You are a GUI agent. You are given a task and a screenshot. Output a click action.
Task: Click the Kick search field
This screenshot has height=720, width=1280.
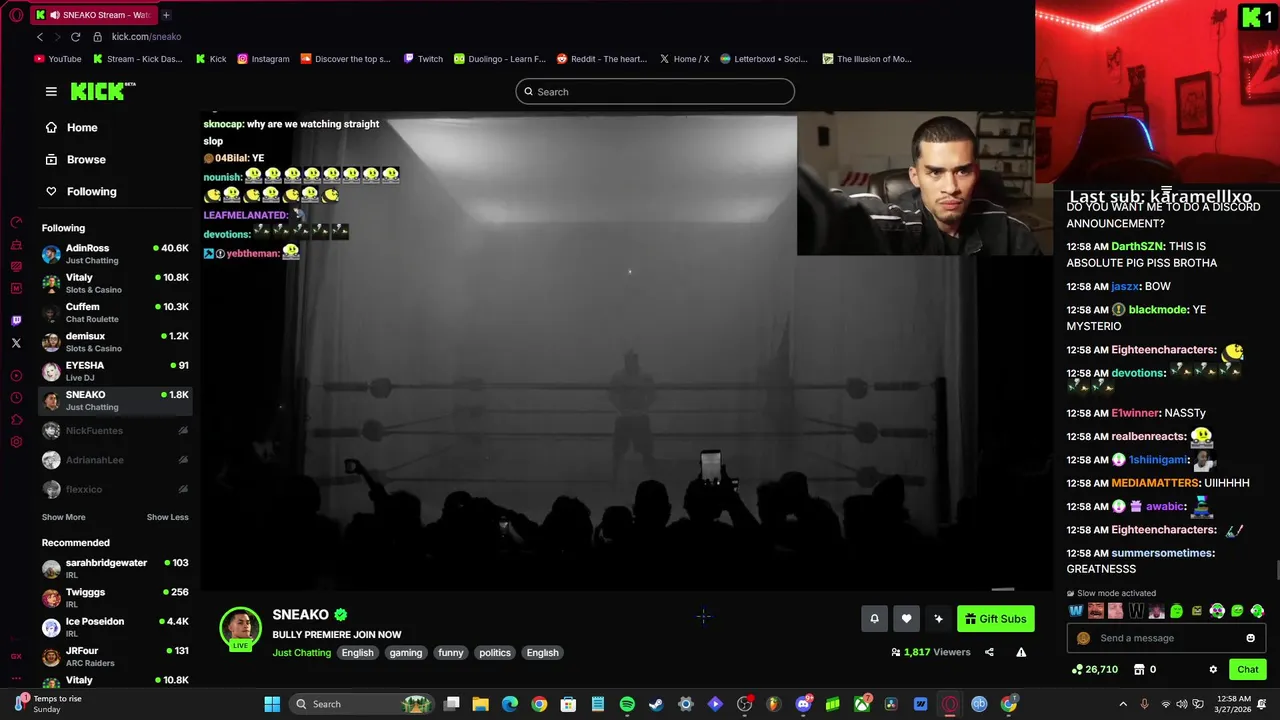click(x=655, y=92)
